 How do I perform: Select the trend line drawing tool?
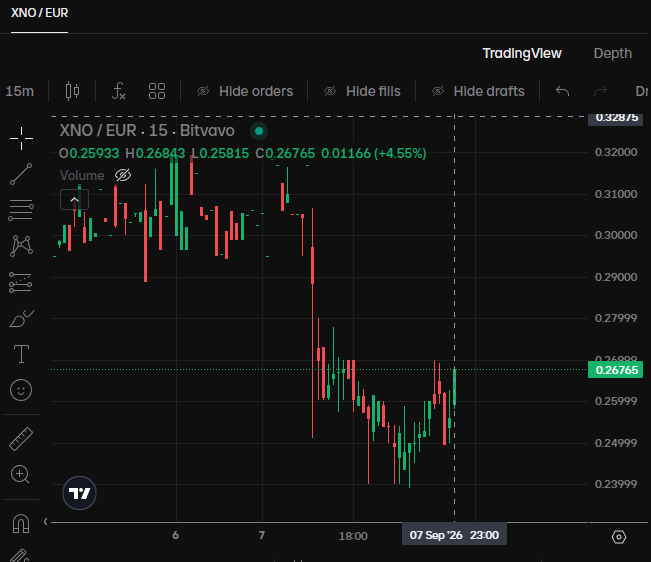[21, 174]
